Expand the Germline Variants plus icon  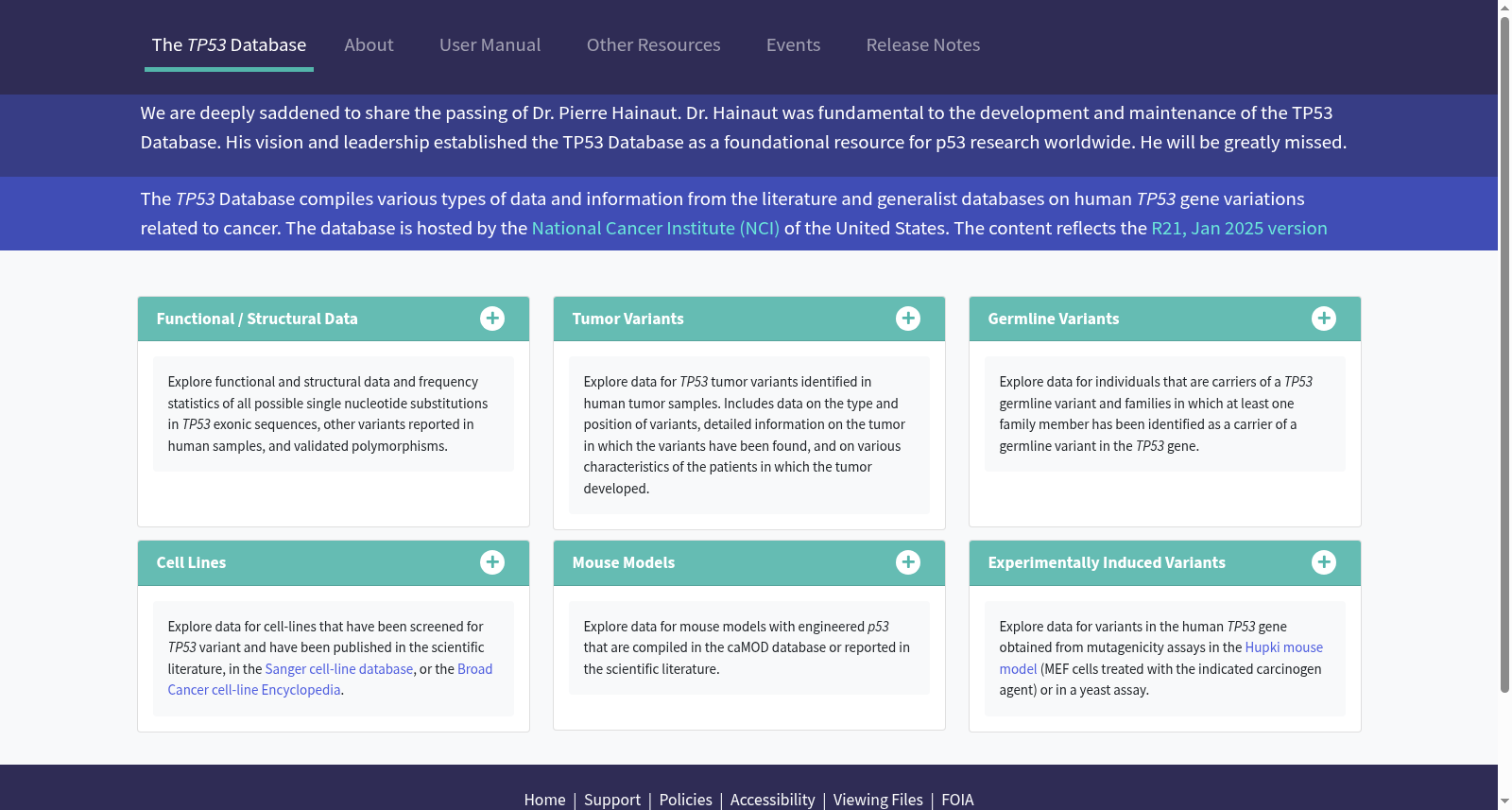pos(1324,319)
